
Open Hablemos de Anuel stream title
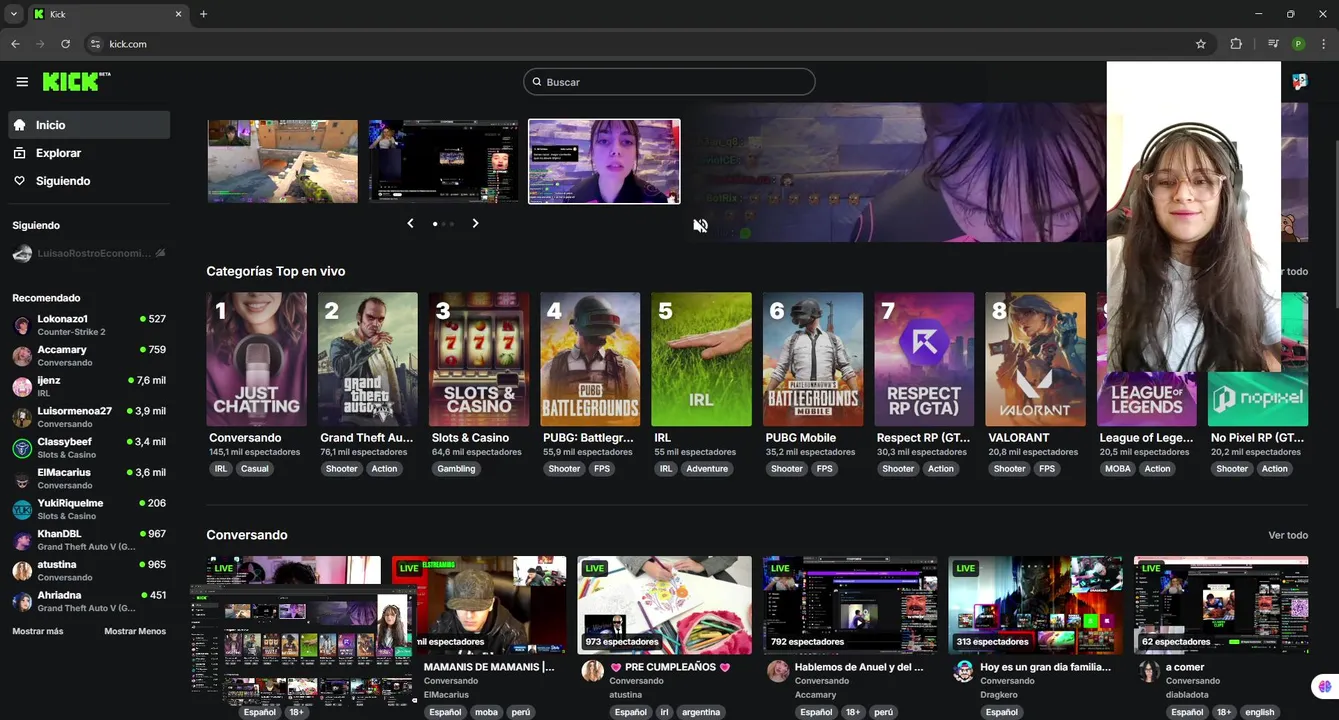[x=858, y=667]
